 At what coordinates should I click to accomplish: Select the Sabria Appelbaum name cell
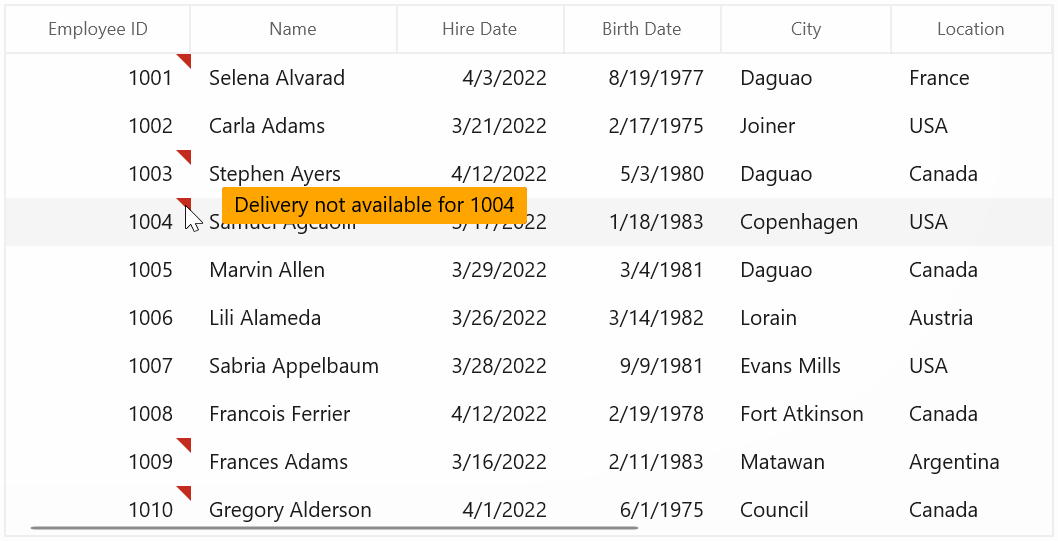coord(293,366)
